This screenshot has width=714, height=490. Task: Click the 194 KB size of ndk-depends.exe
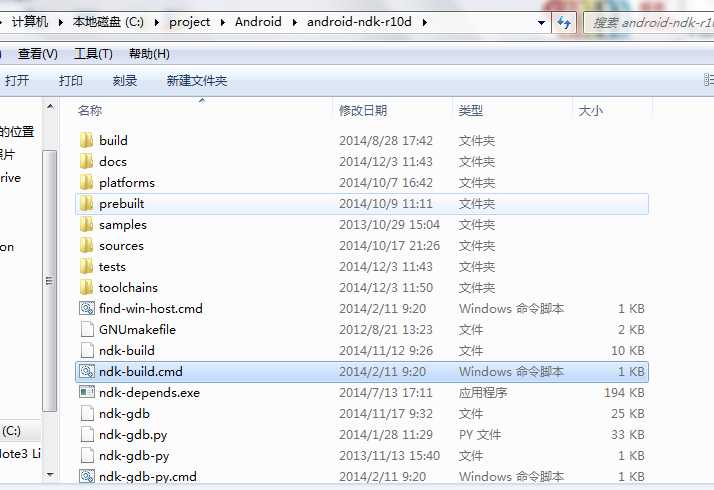624,393
